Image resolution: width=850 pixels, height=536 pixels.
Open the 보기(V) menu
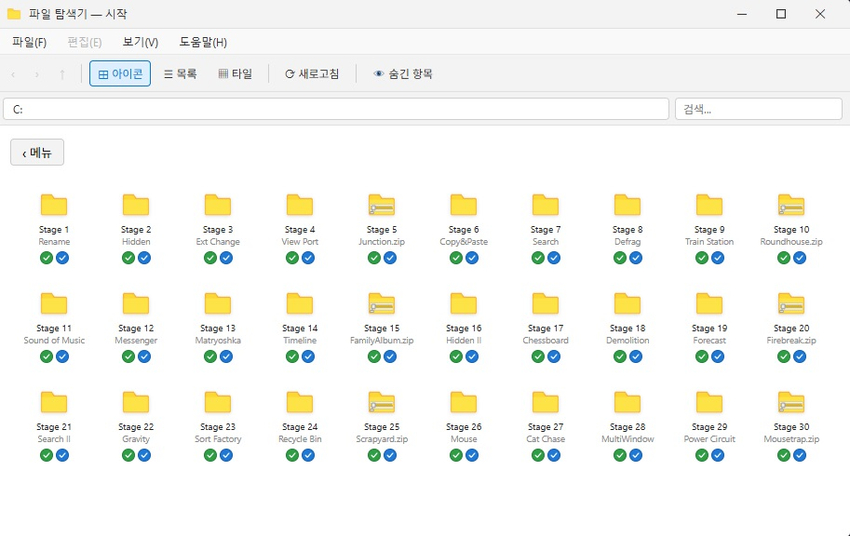point(140,42)
